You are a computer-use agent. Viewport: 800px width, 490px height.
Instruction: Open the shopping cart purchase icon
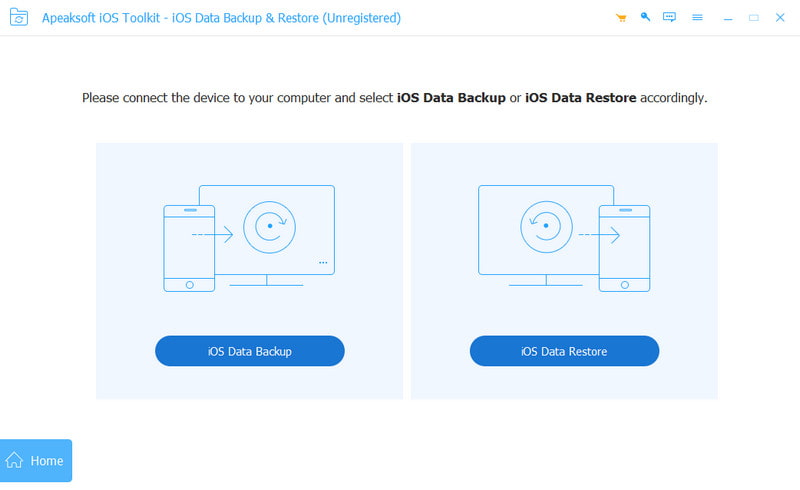(621, 18)
